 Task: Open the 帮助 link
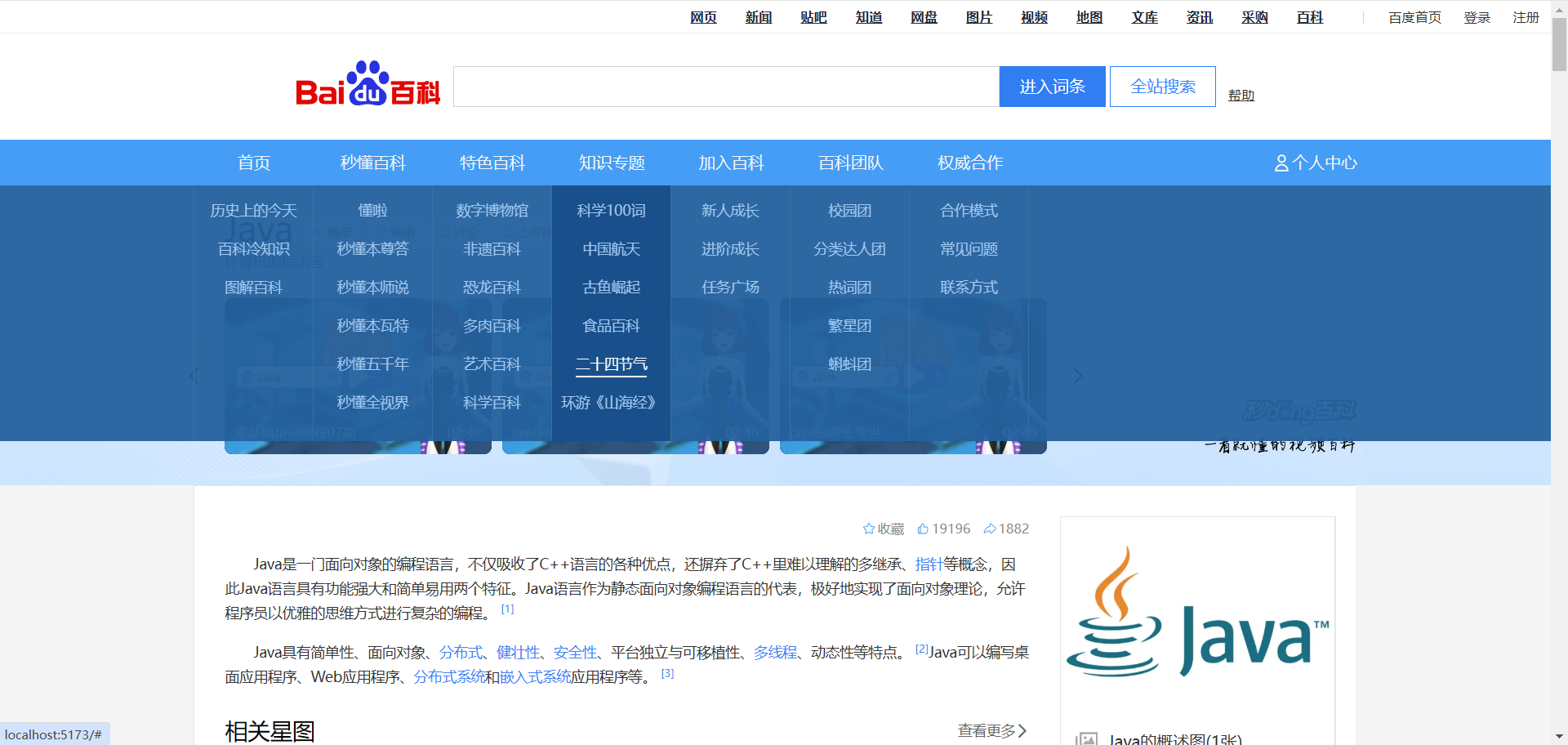(1241, 96)
